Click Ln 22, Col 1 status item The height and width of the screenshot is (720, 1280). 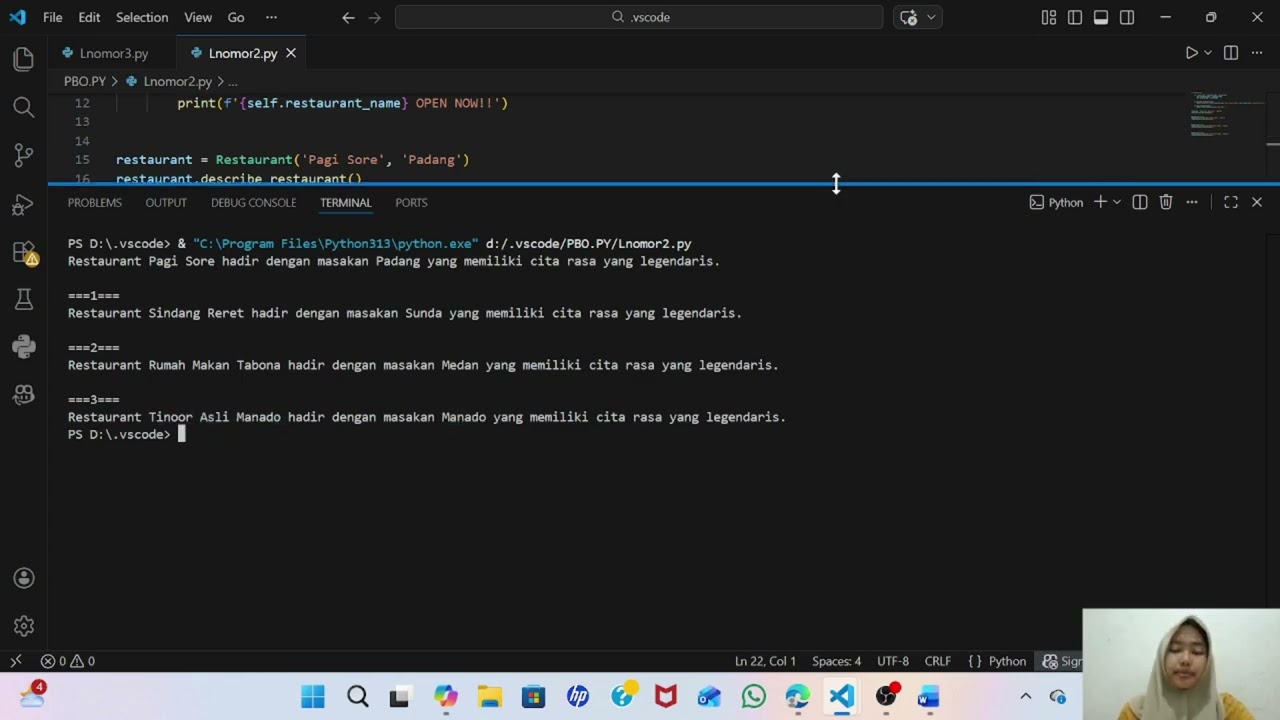(765, 661)
